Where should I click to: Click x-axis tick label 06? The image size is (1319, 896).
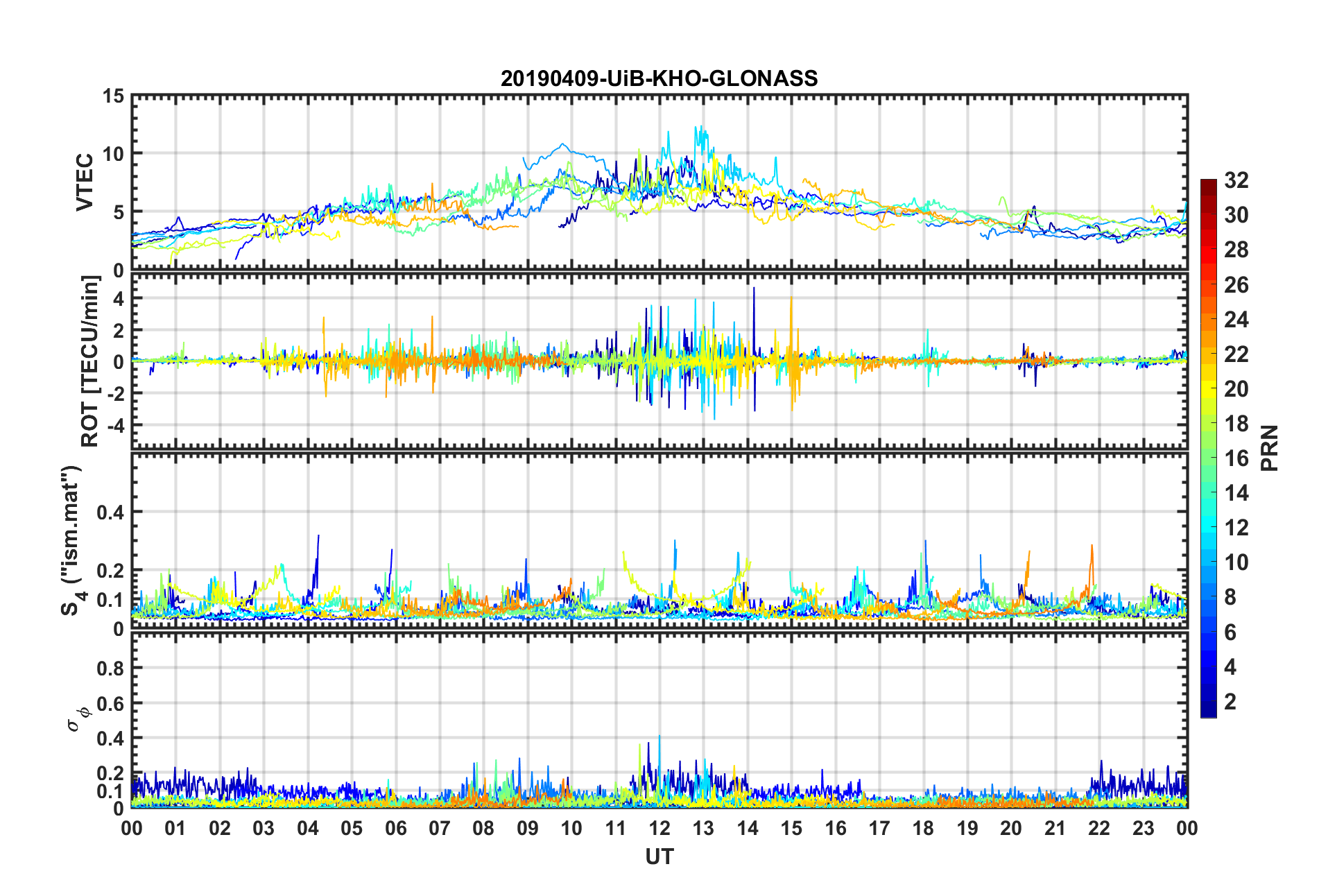click(395, 828)
